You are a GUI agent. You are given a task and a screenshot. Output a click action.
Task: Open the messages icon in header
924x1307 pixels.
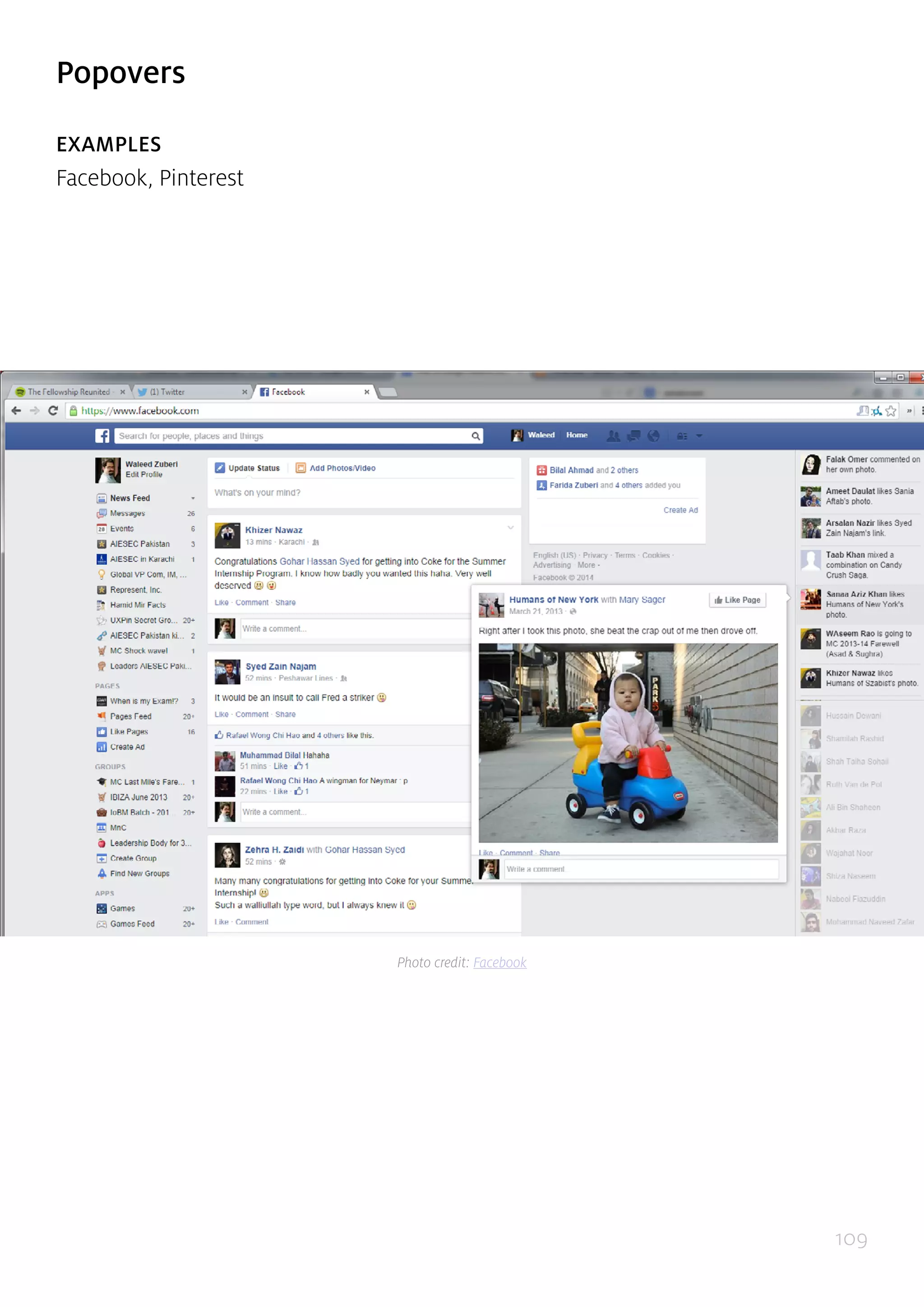pos(633,436)
